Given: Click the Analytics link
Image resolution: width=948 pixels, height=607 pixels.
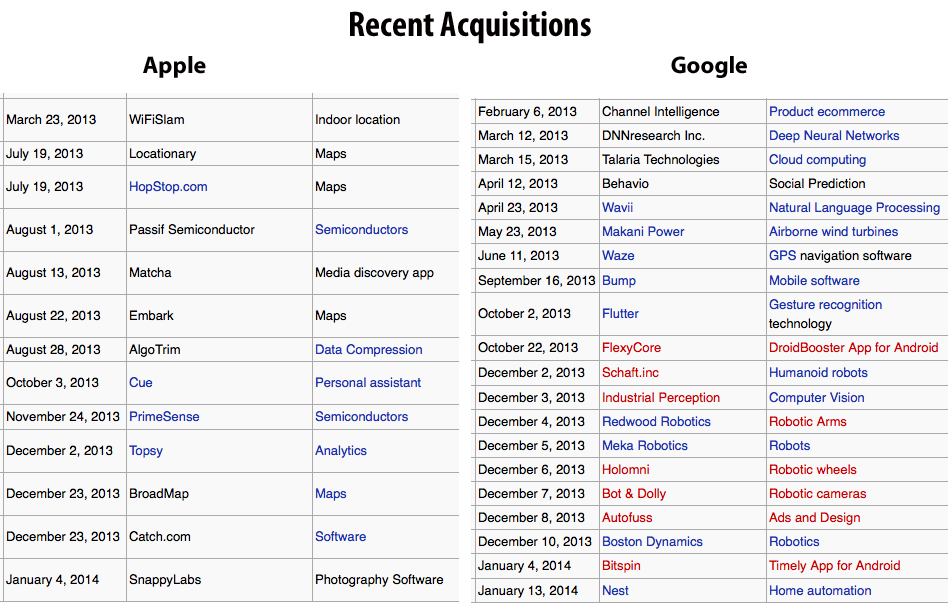Looking at the screenshot, I should coord(341,451).
